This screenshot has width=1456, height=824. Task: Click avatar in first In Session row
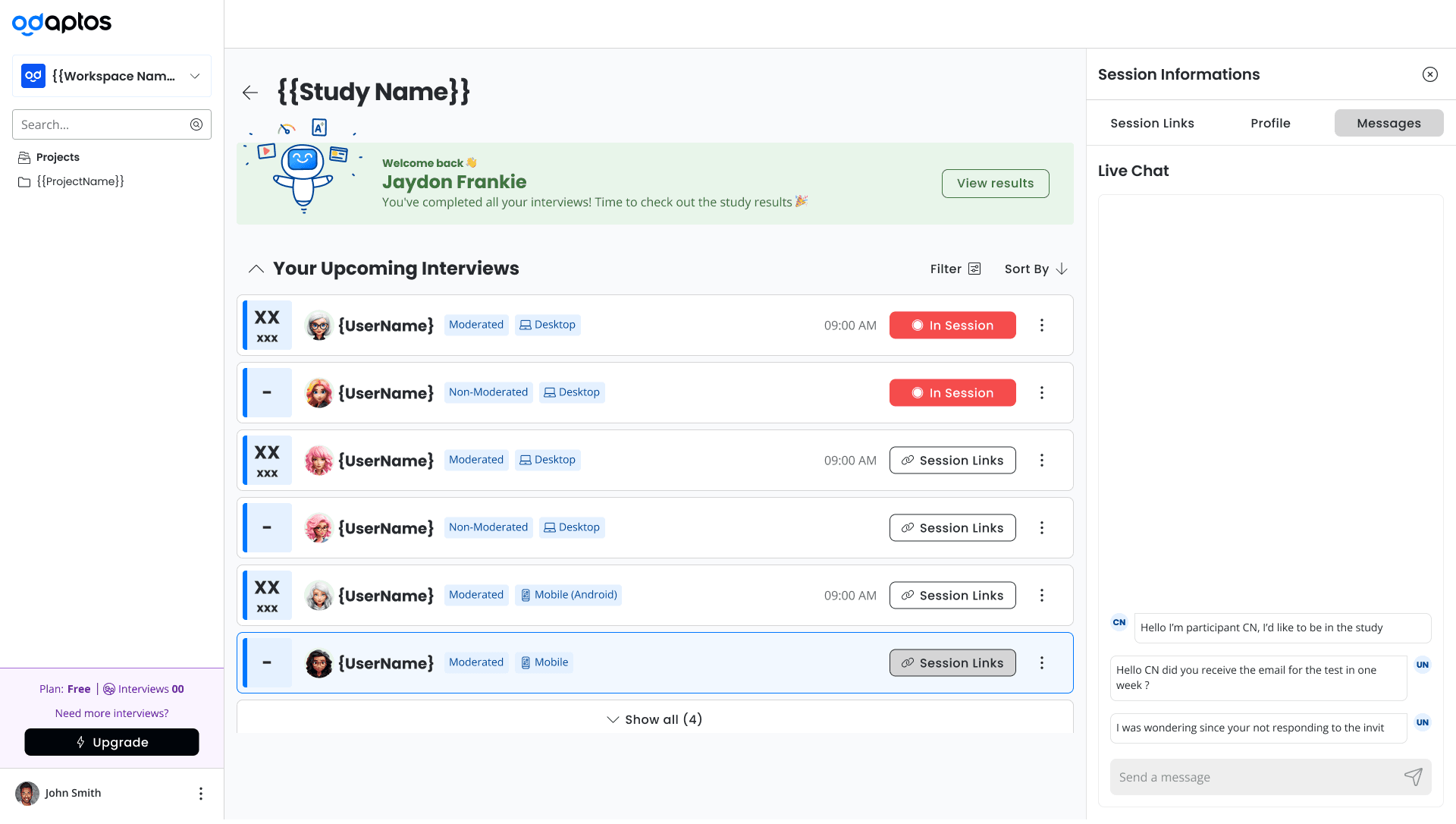319,326
